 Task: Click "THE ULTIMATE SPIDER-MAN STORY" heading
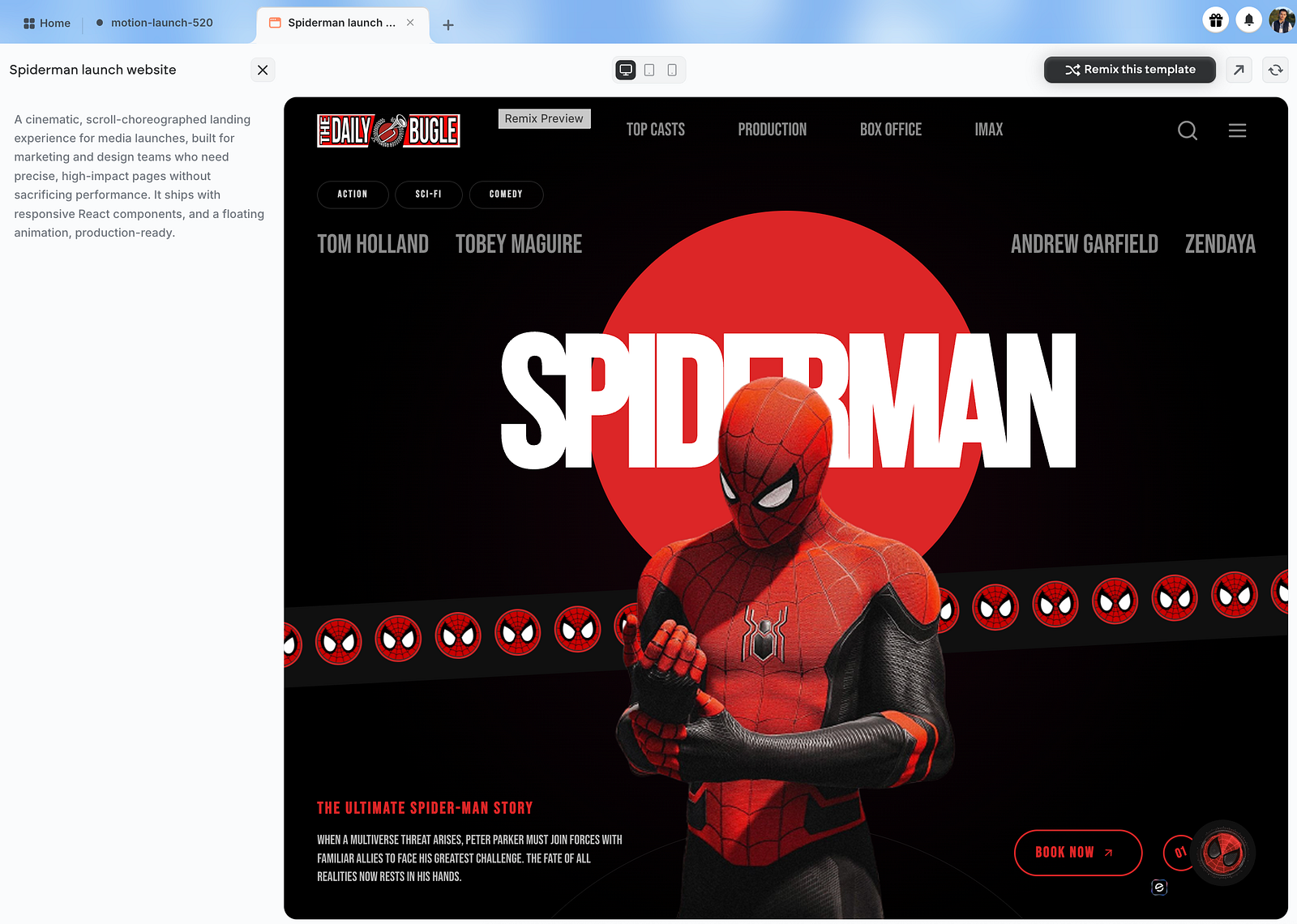tap(425, 808)
